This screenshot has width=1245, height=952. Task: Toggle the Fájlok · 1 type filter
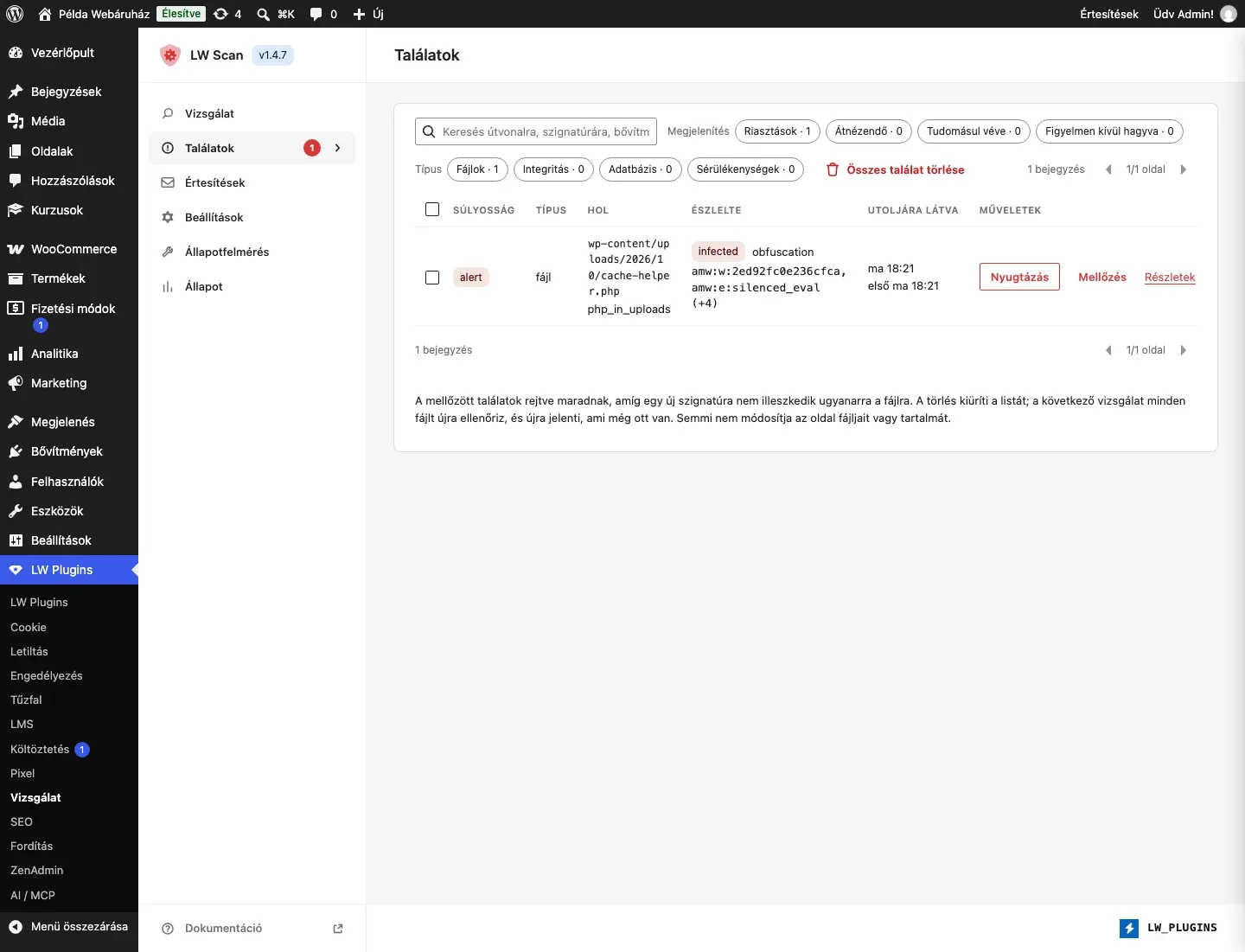coord(477,169)
